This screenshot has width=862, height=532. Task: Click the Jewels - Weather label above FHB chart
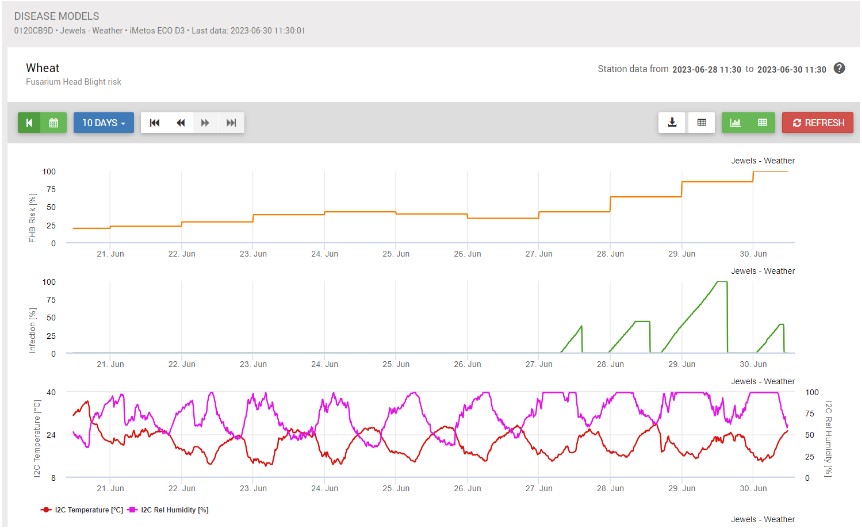(762, 160)
